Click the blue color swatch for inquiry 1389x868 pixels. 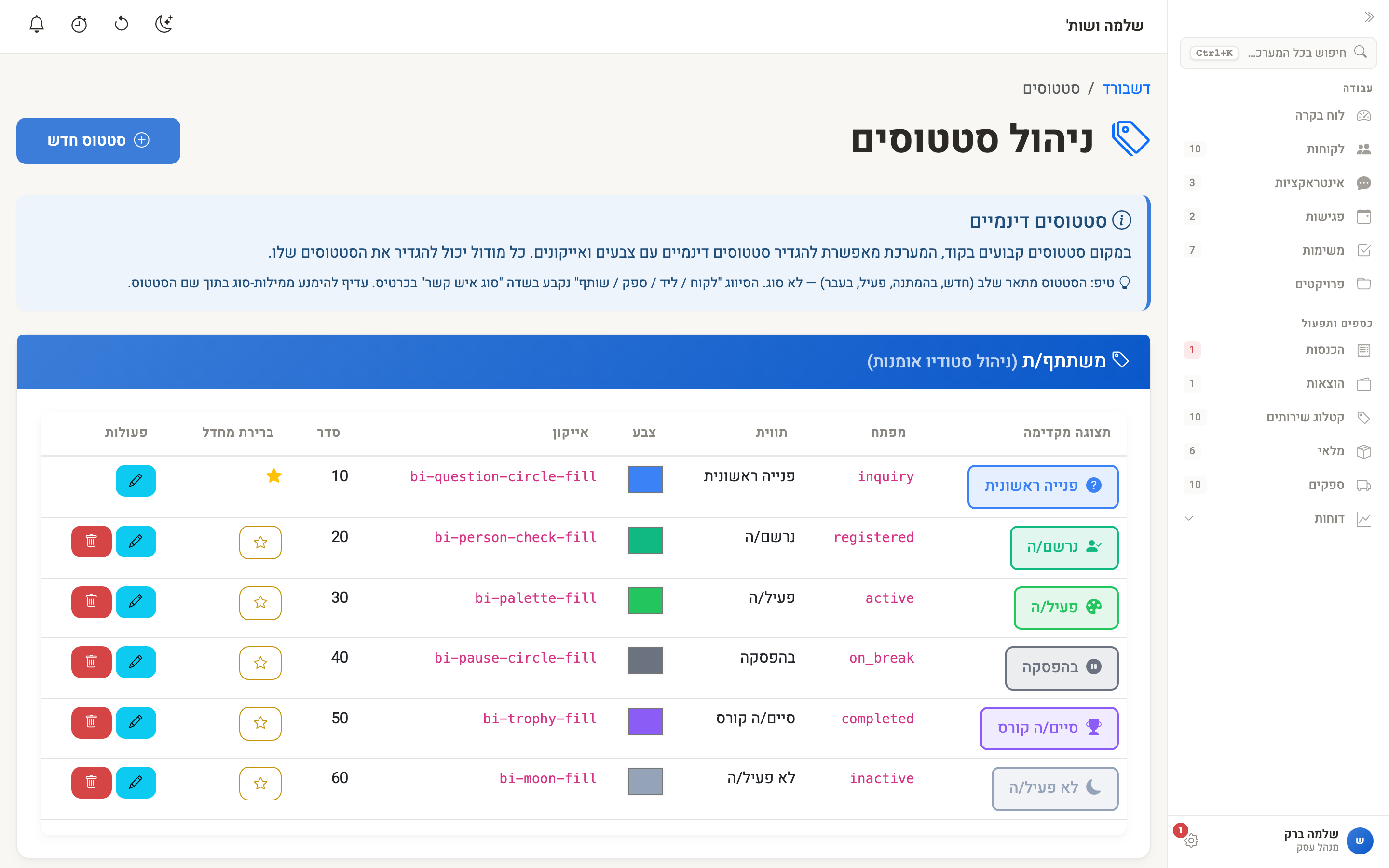tap(645, 479)
